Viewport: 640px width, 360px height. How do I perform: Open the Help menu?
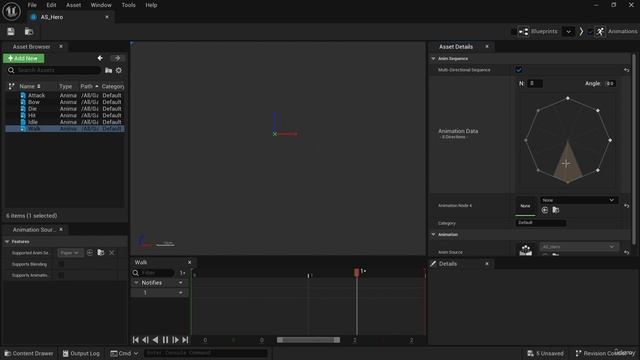pos(151,5)
